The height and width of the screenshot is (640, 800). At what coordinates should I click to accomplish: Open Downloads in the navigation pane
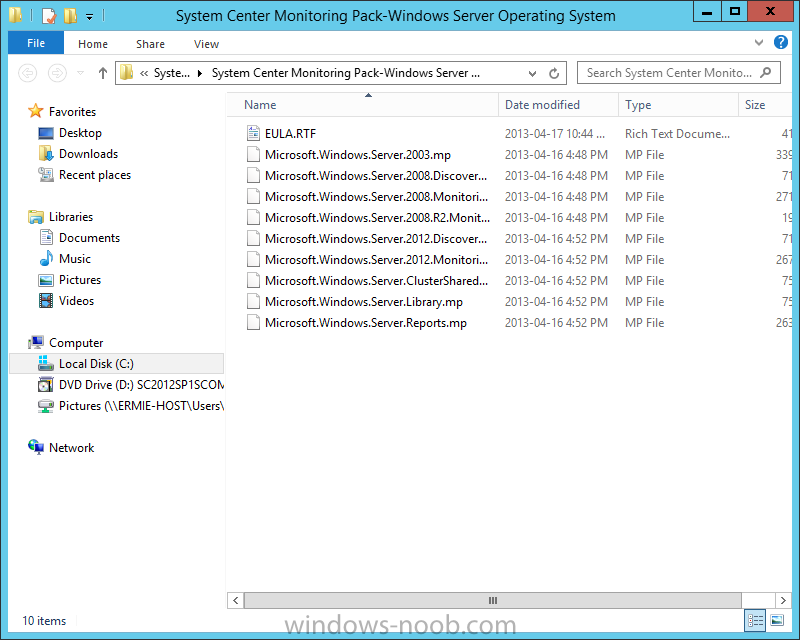[79, 154]
